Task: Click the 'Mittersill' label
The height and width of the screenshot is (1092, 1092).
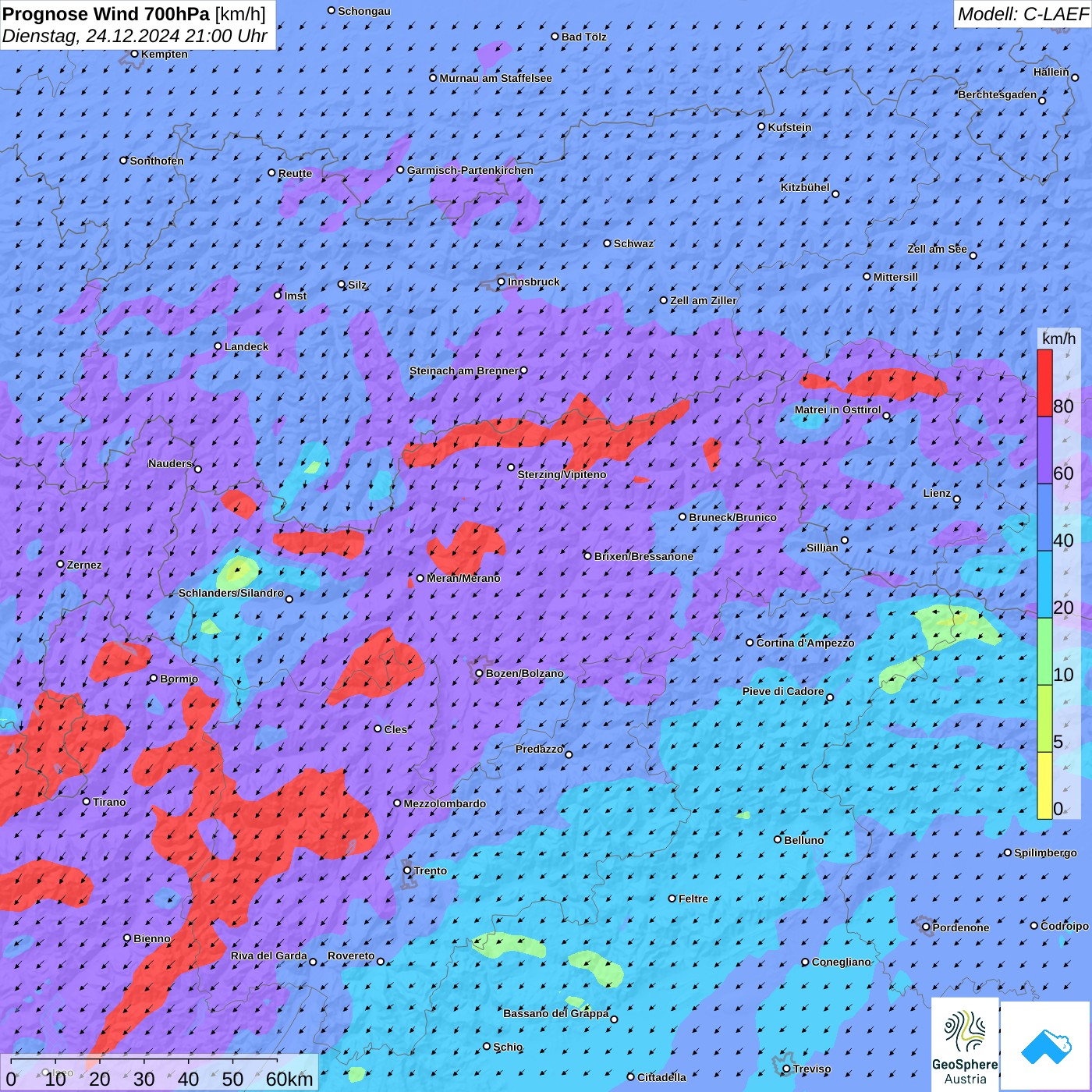Action: click(895, 277)
